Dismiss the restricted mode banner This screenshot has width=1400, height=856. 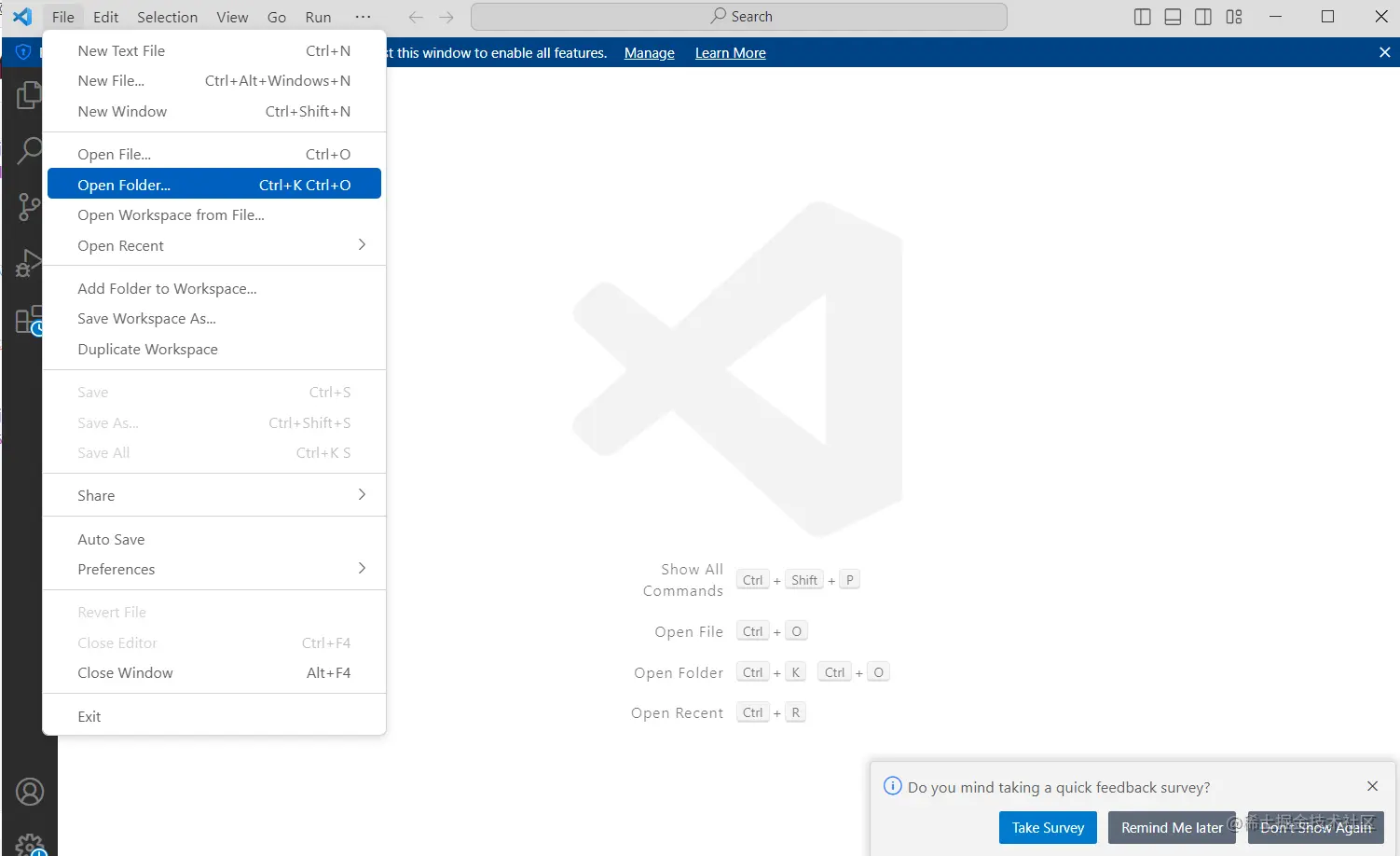tap(1384, 52)
